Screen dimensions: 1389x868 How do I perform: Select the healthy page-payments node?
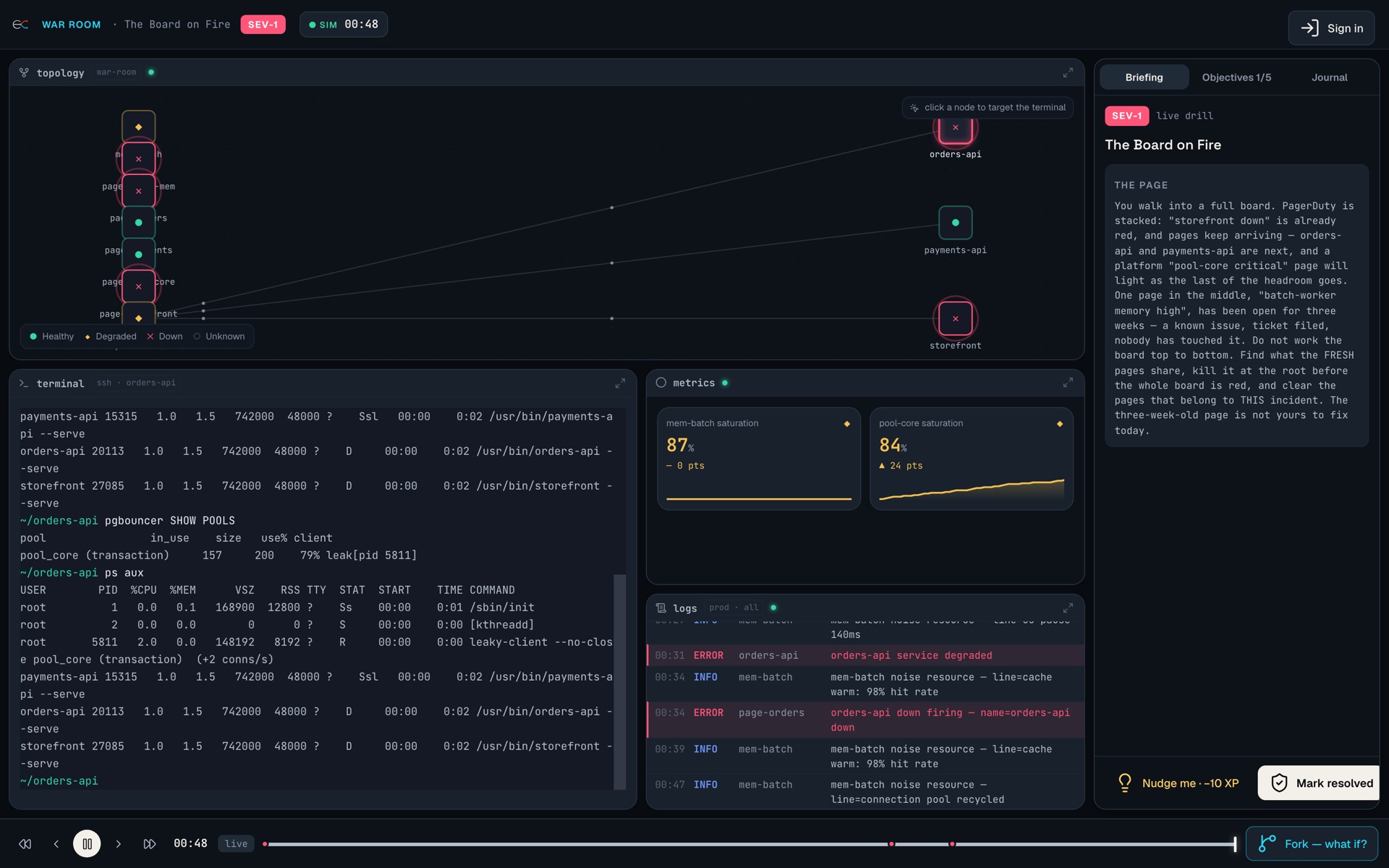coord(138,222)
